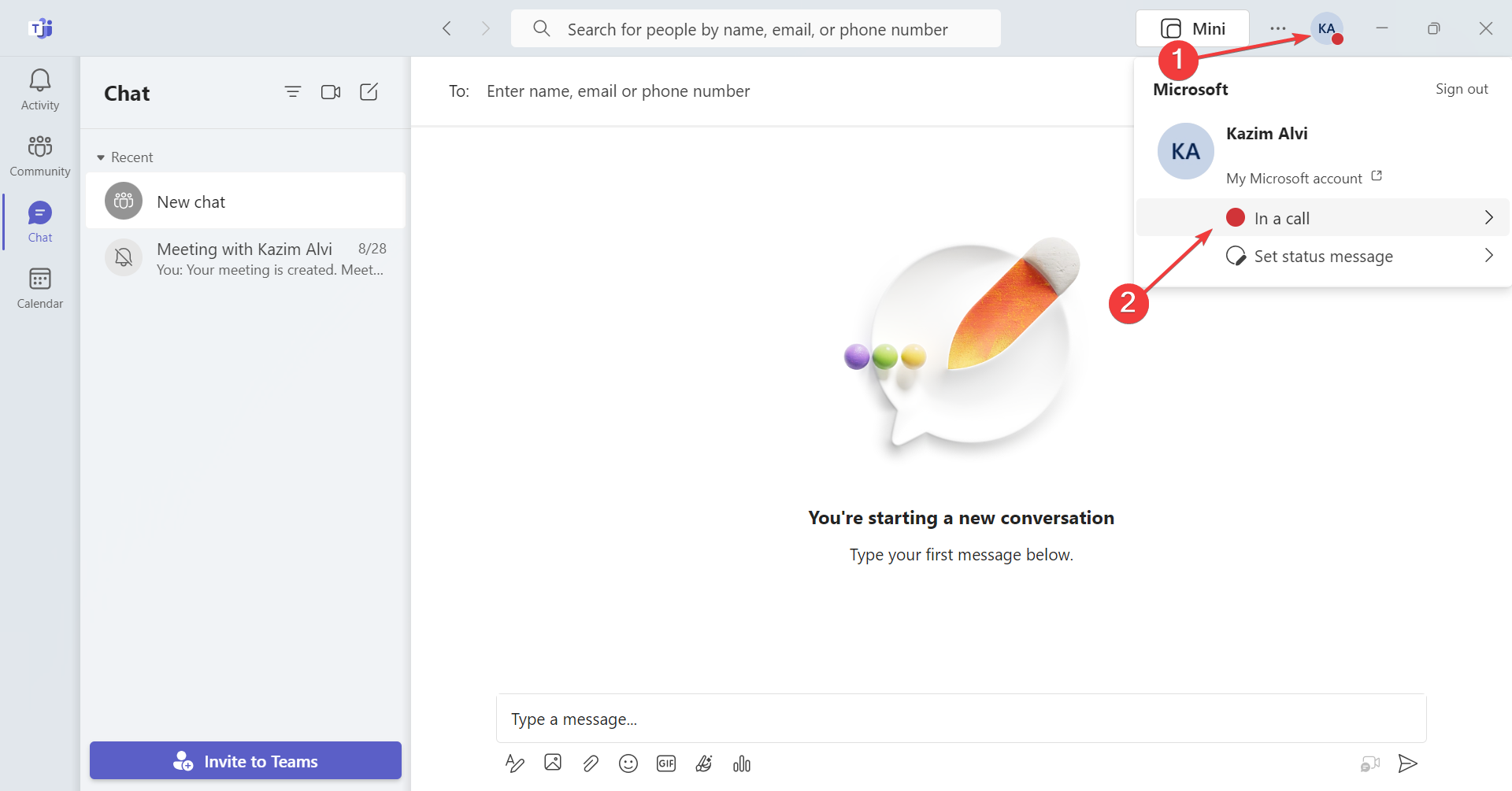The image size is (1512, 791).
Task: Attach a file to the message
Action: tap(591, 763)
